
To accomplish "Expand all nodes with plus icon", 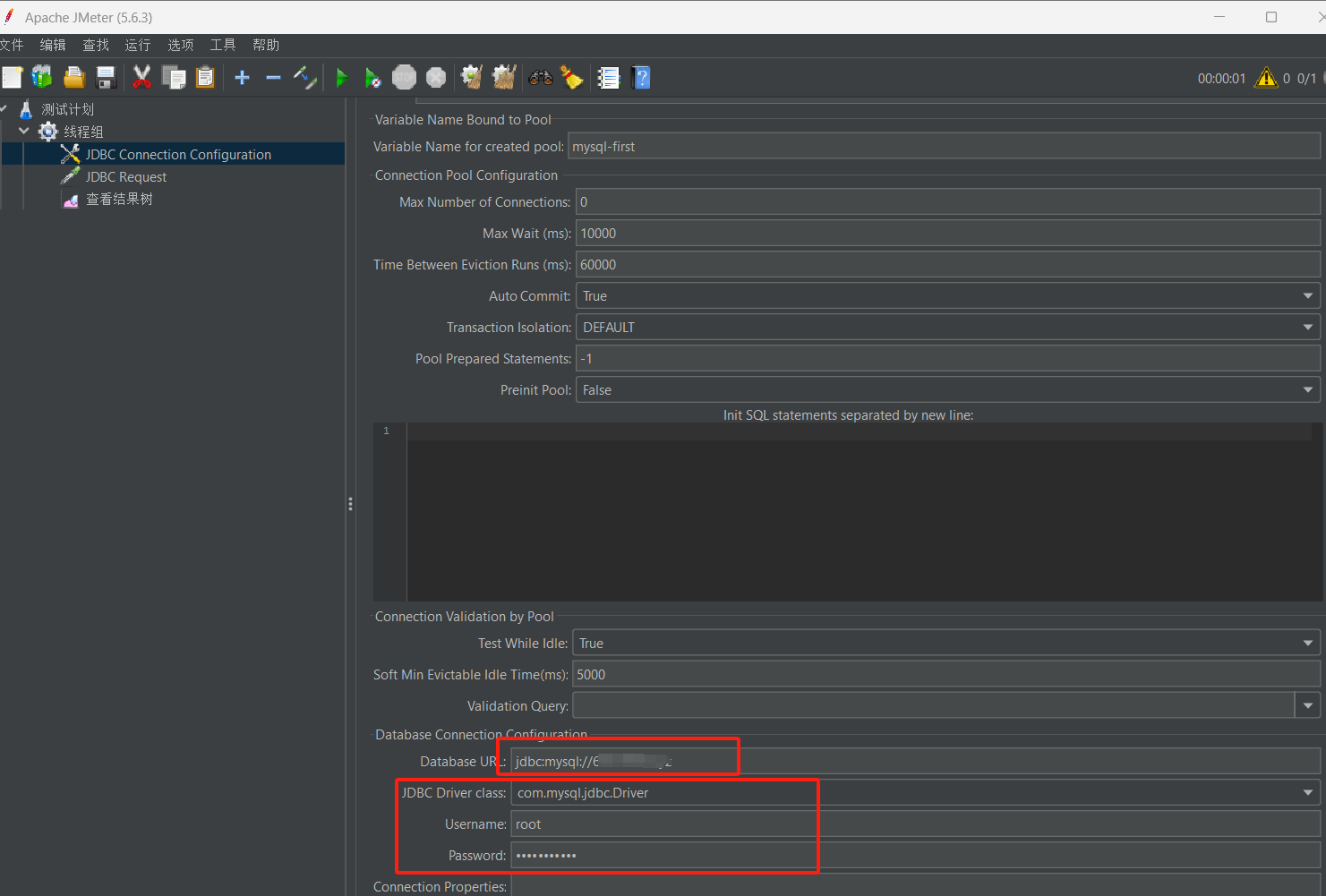I will (x=242, y=78).
